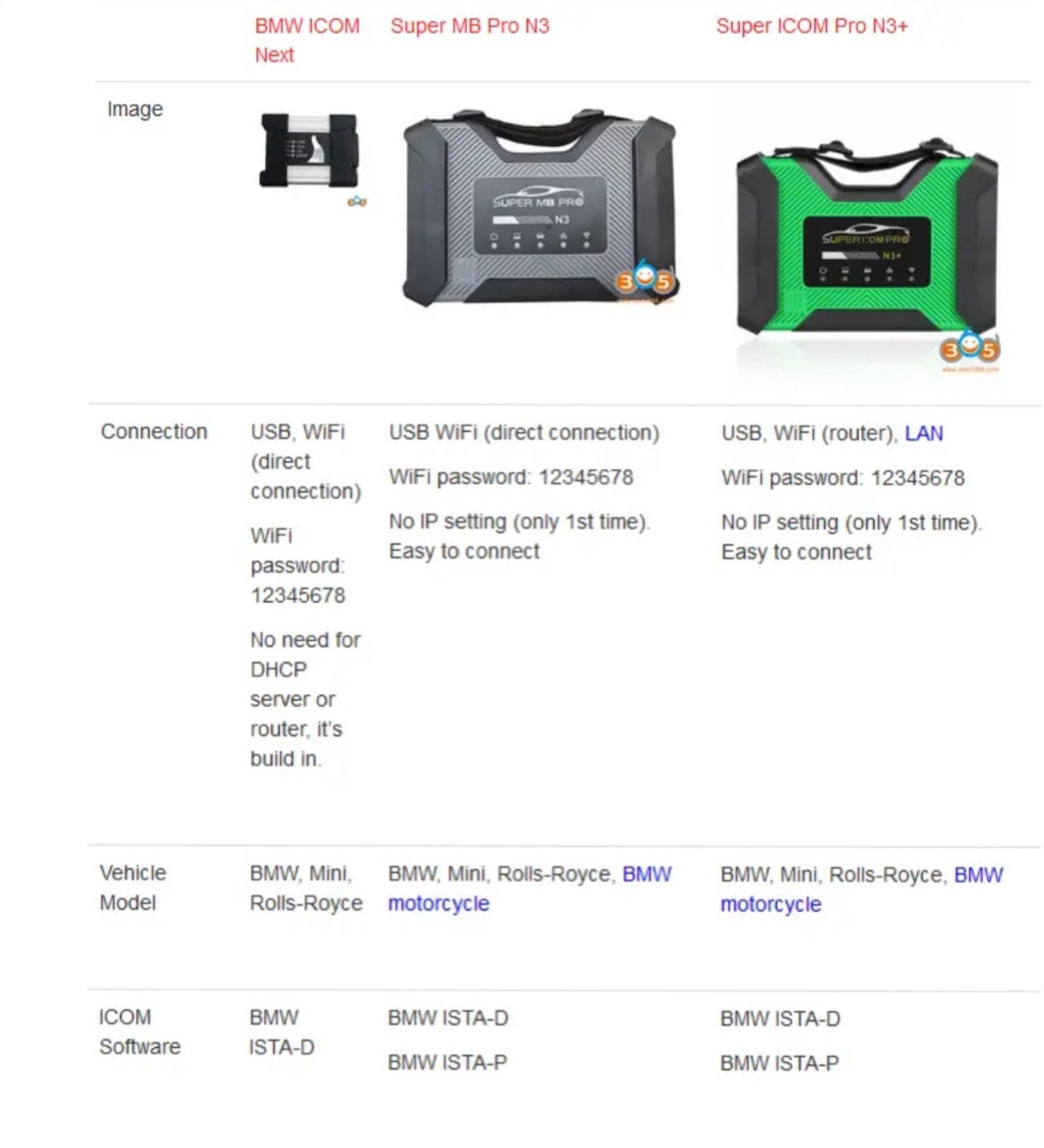The image size is (1044, 1148).
Task: Open the gray Super MB Pro N3 image
Action: [x=540, y=209]
